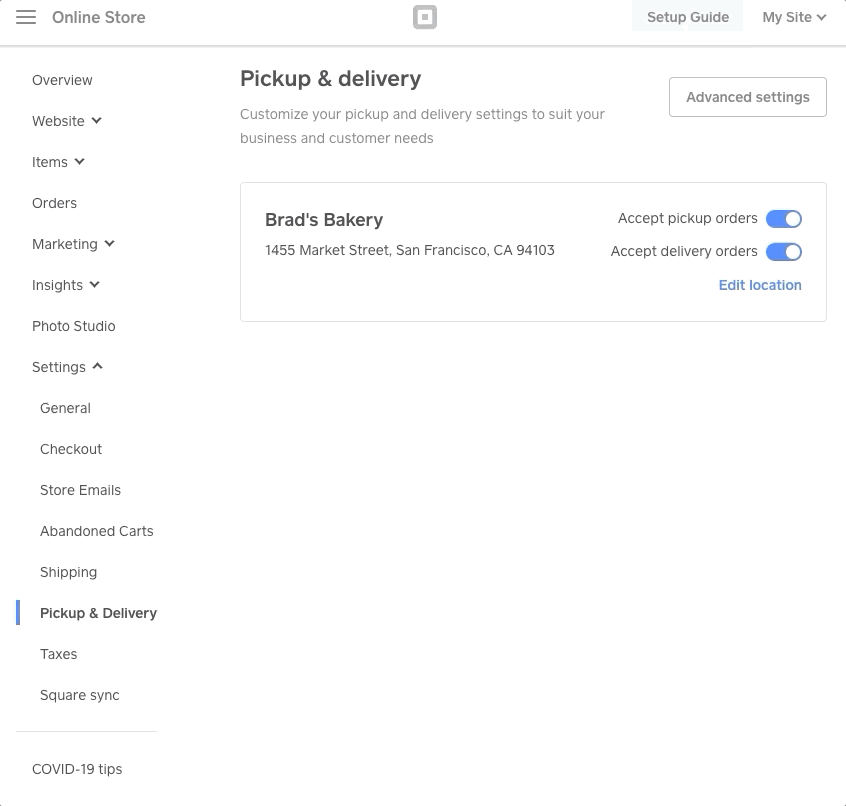Select Shipping settings item
Viewport: 846px width, 806px height.
click(x=68, y=572)
